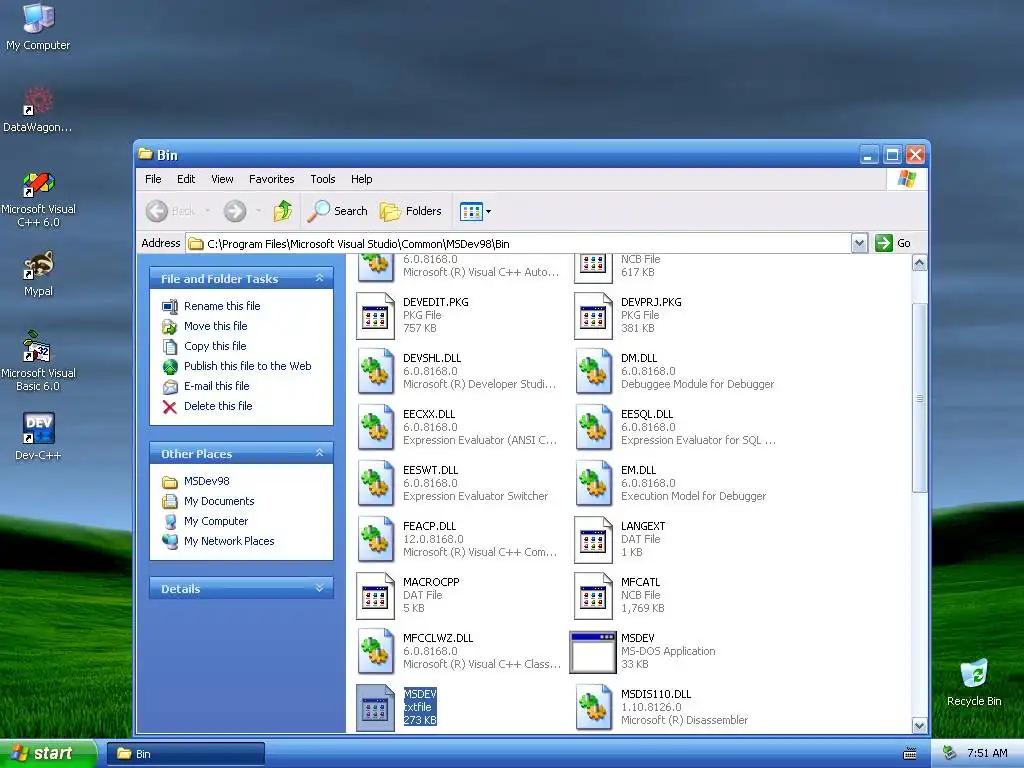Select the DEVSHL.DLL file icon
The image size is (1024, 768).
(x=376, y=372)
